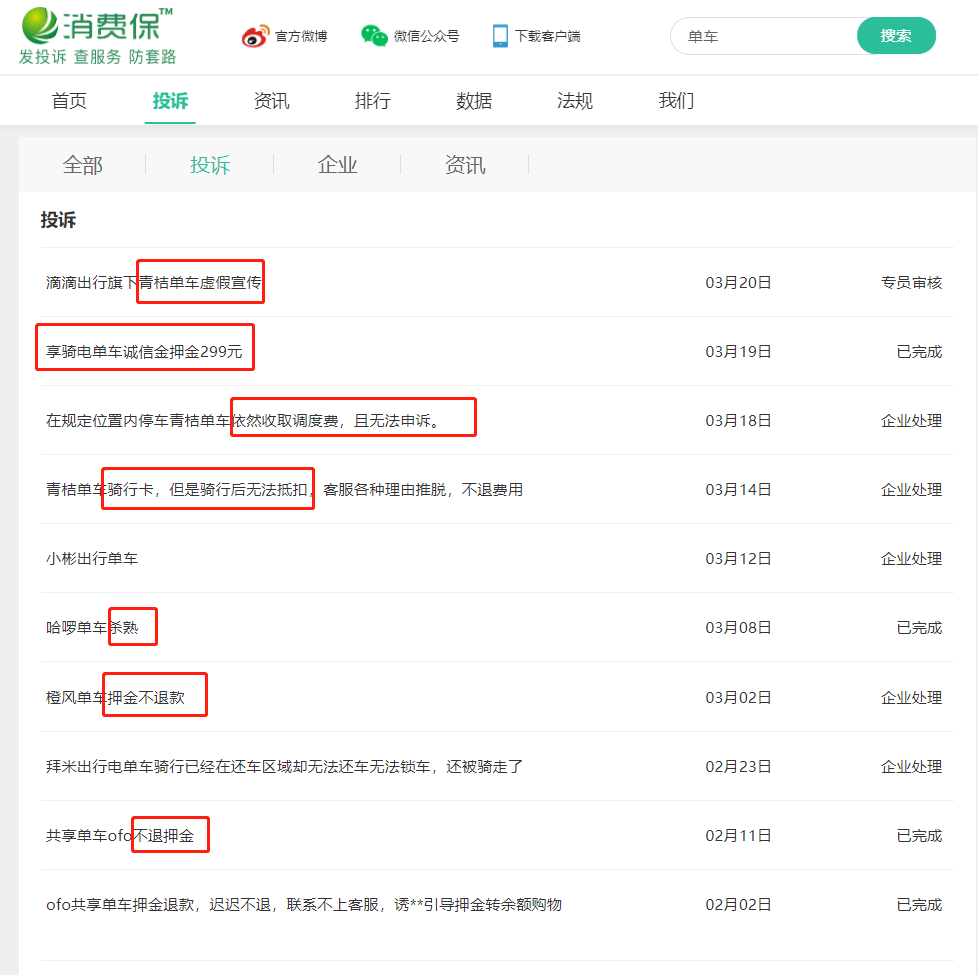The width and height of the screenshot is (978, 975).
Task: Focus the search box containing 单车
Action: coord(764,36)
